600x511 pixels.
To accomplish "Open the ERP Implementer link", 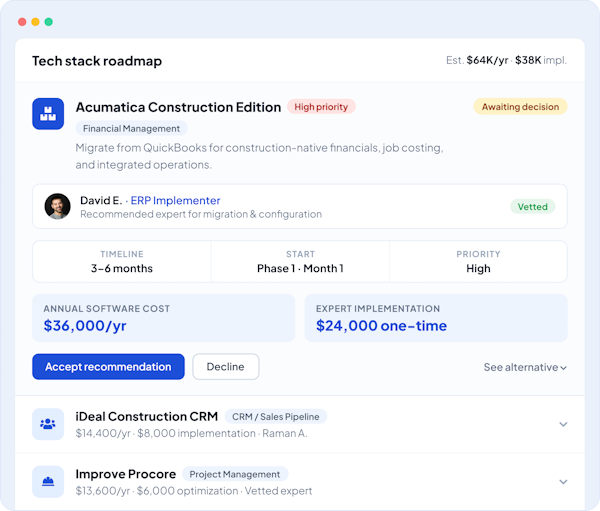I will (x=175, y=201).
